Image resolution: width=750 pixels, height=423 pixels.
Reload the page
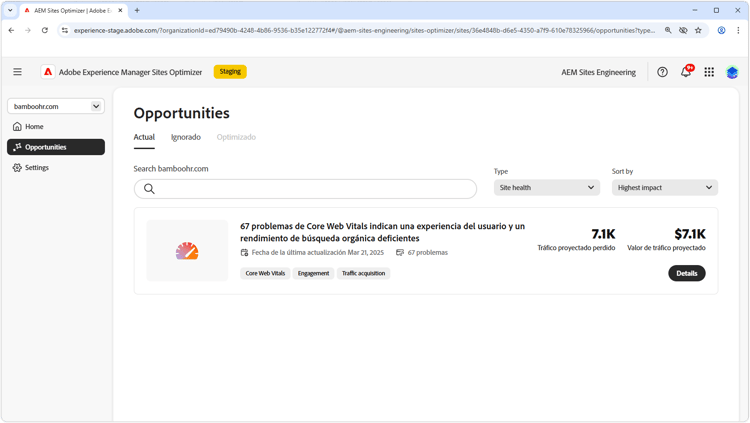pos(44,30)
